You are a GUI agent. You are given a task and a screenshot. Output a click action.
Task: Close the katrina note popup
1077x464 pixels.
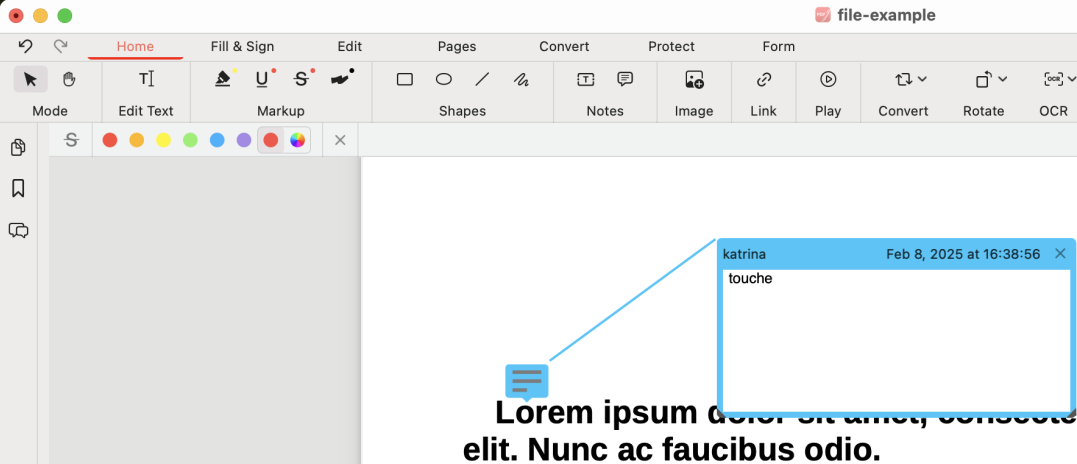[1060, 254]
